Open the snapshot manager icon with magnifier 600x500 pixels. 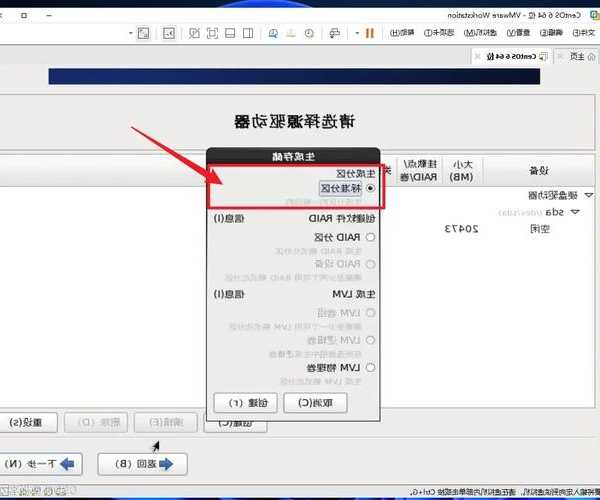point(273,33)
